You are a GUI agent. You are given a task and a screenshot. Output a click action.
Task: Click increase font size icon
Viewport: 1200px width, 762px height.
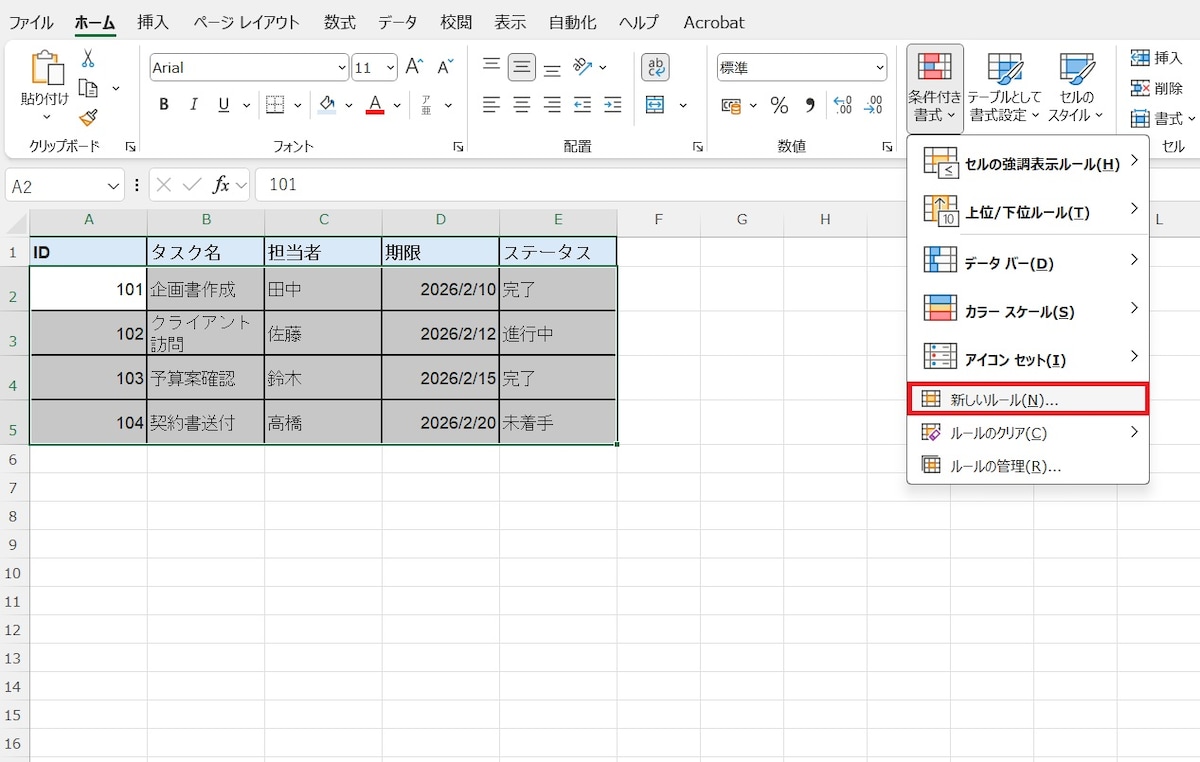414,67
